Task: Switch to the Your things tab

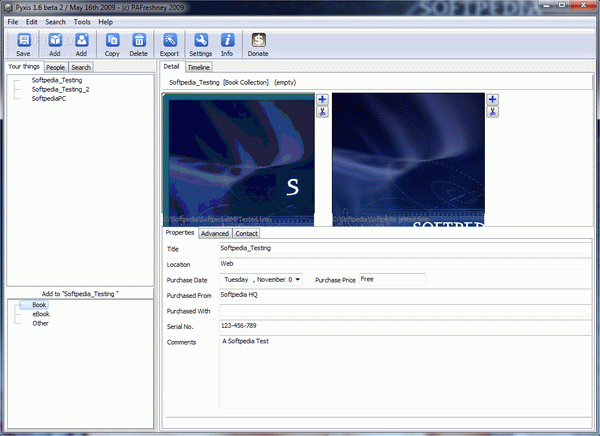Action: 24,67
